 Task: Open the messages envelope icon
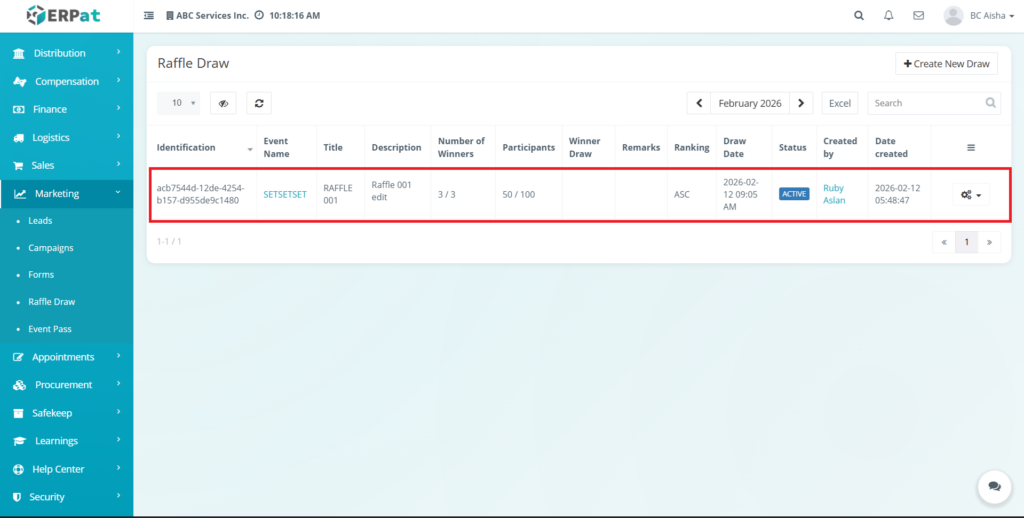[x=918, y=16]
